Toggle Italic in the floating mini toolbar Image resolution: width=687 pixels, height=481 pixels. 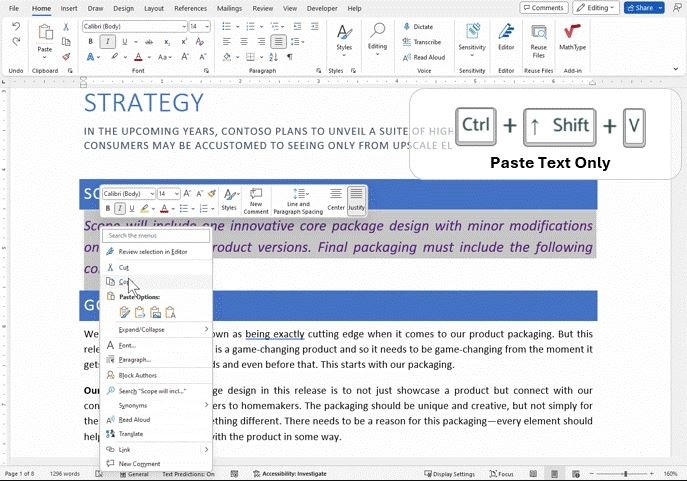coord(119,208)
